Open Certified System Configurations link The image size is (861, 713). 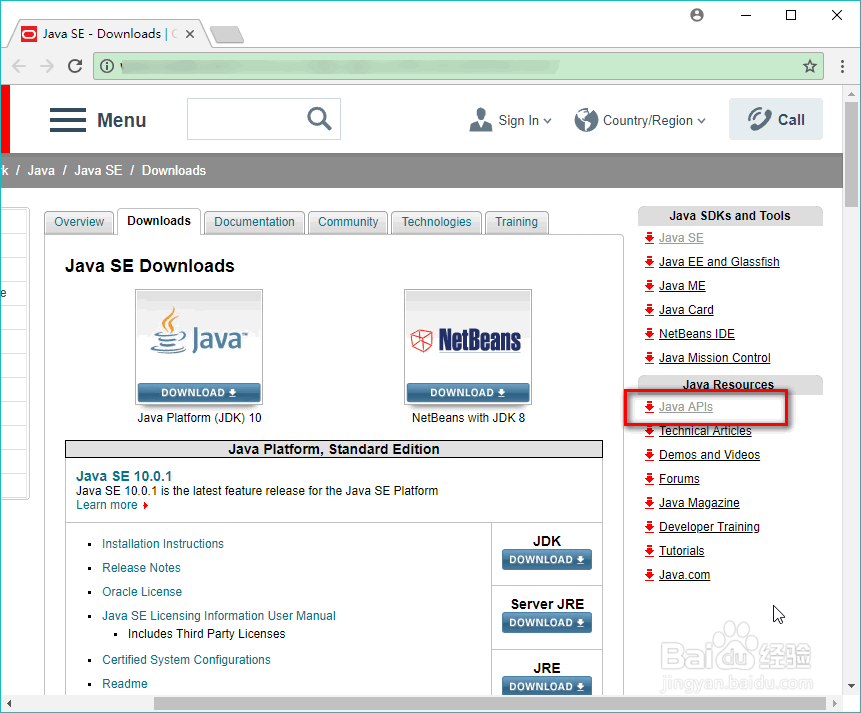pos(186,660)
